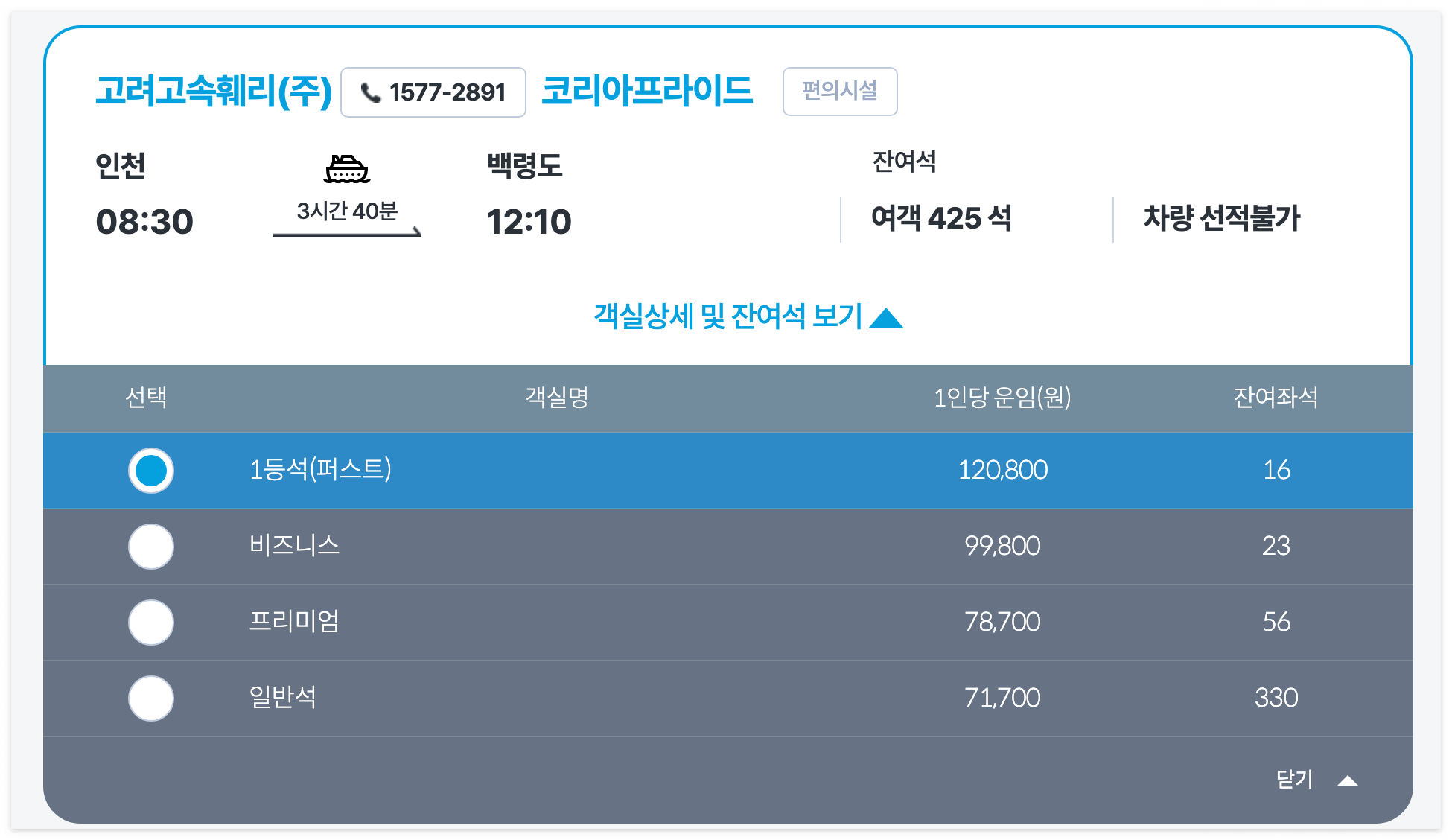Click the 120,800 fare in first-class row
The width and height of the screenshot is (1452, 840).
[x=1002, y=471]
